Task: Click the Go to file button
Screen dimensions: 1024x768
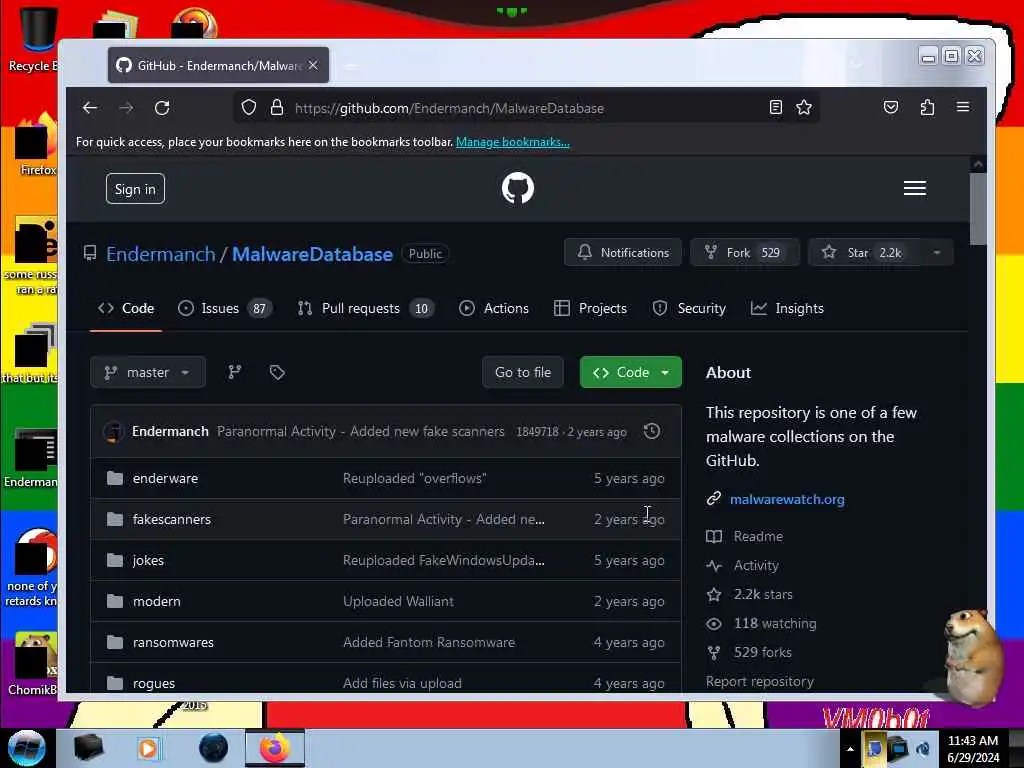Action: click(x=522, y=372)
